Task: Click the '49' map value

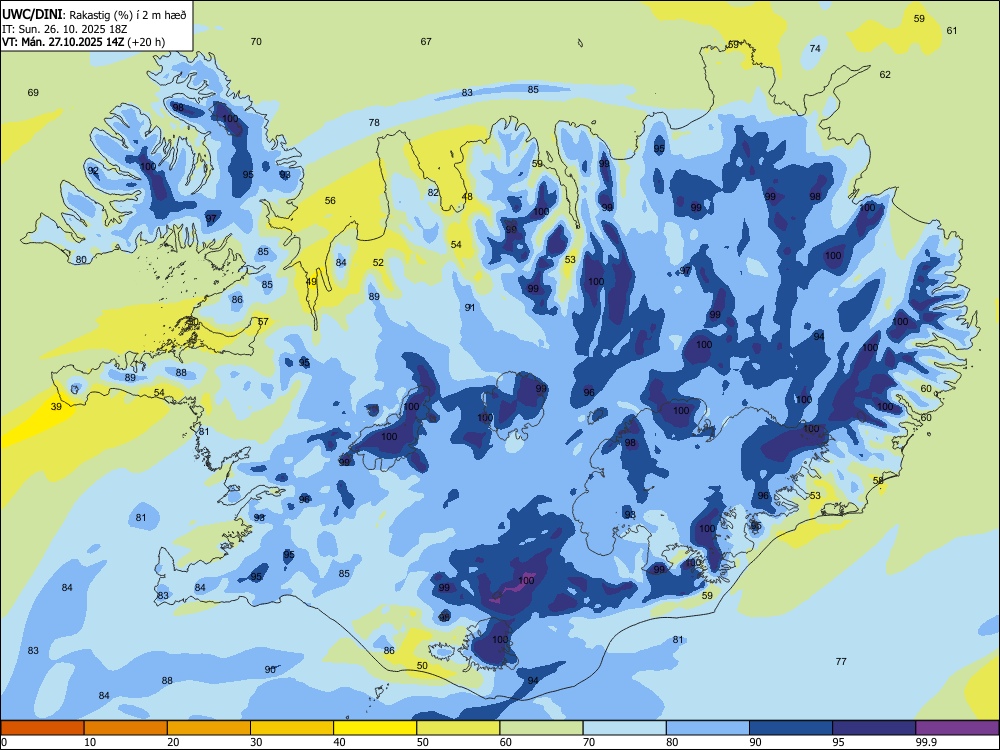Action: pos(311,281)
